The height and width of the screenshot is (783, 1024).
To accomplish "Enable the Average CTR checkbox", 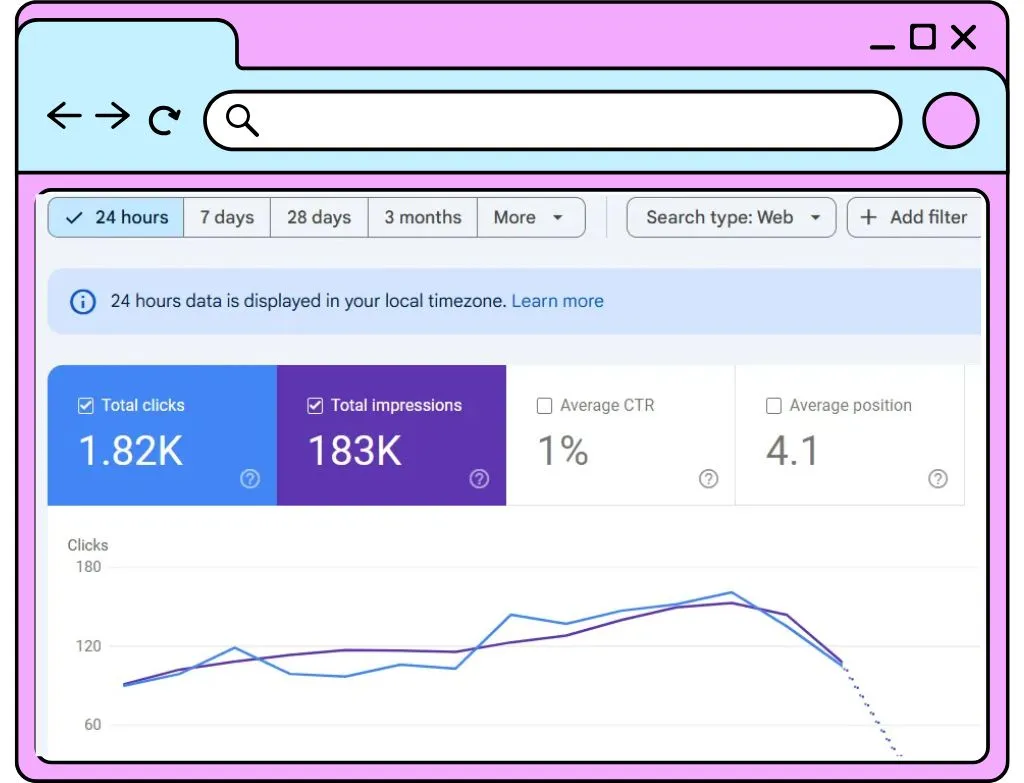I will point(544,406).
